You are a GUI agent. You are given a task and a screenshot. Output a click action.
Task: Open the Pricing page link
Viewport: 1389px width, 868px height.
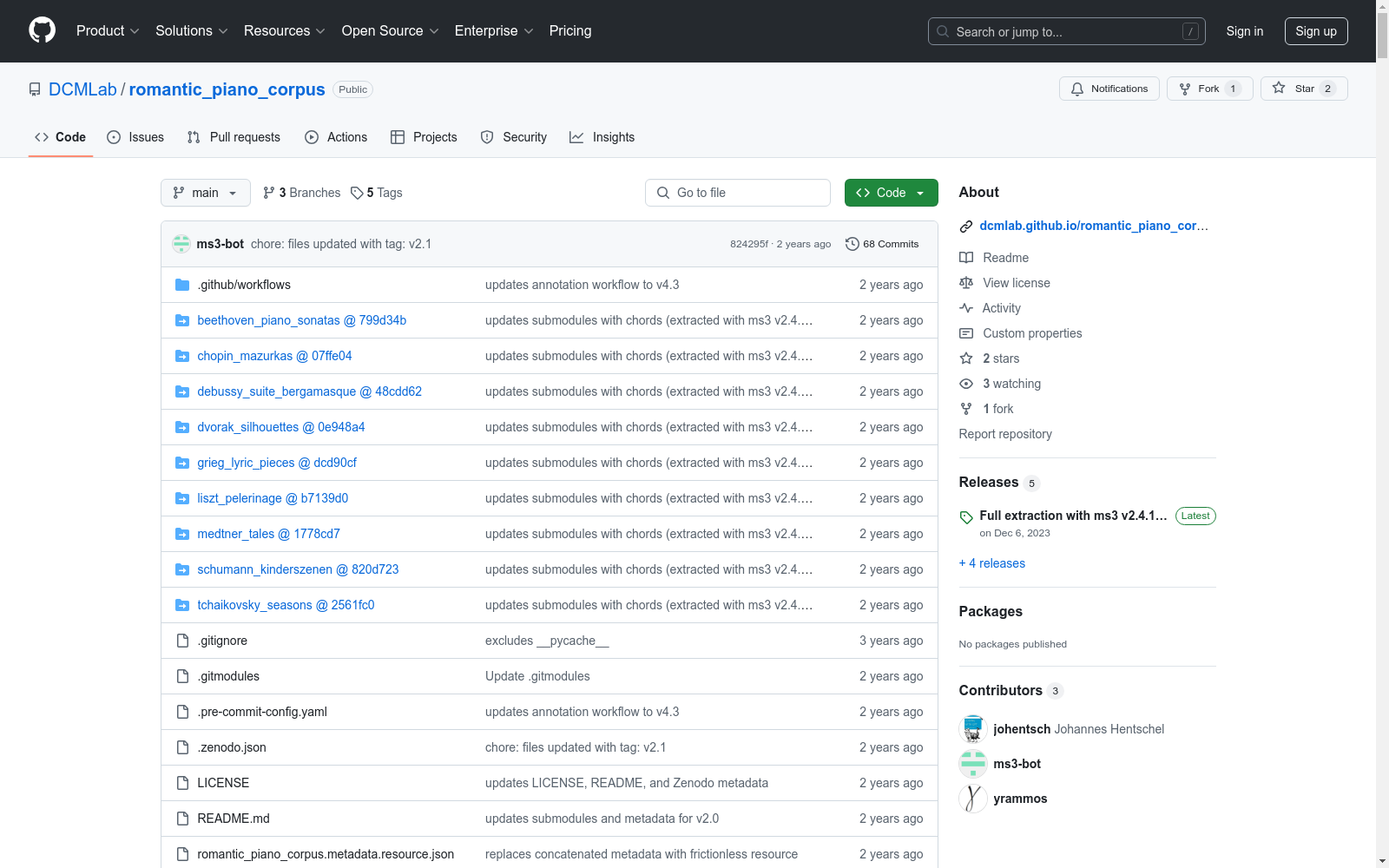tap(570, 31)
